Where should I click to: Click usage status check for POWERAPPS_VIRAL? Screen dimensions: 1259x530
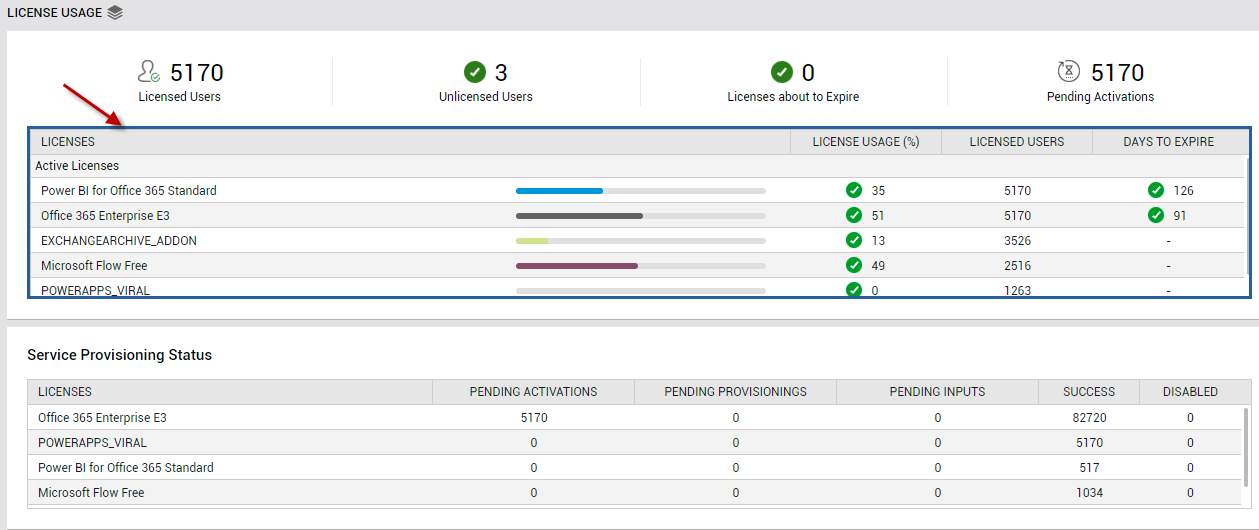pos(854,289)
